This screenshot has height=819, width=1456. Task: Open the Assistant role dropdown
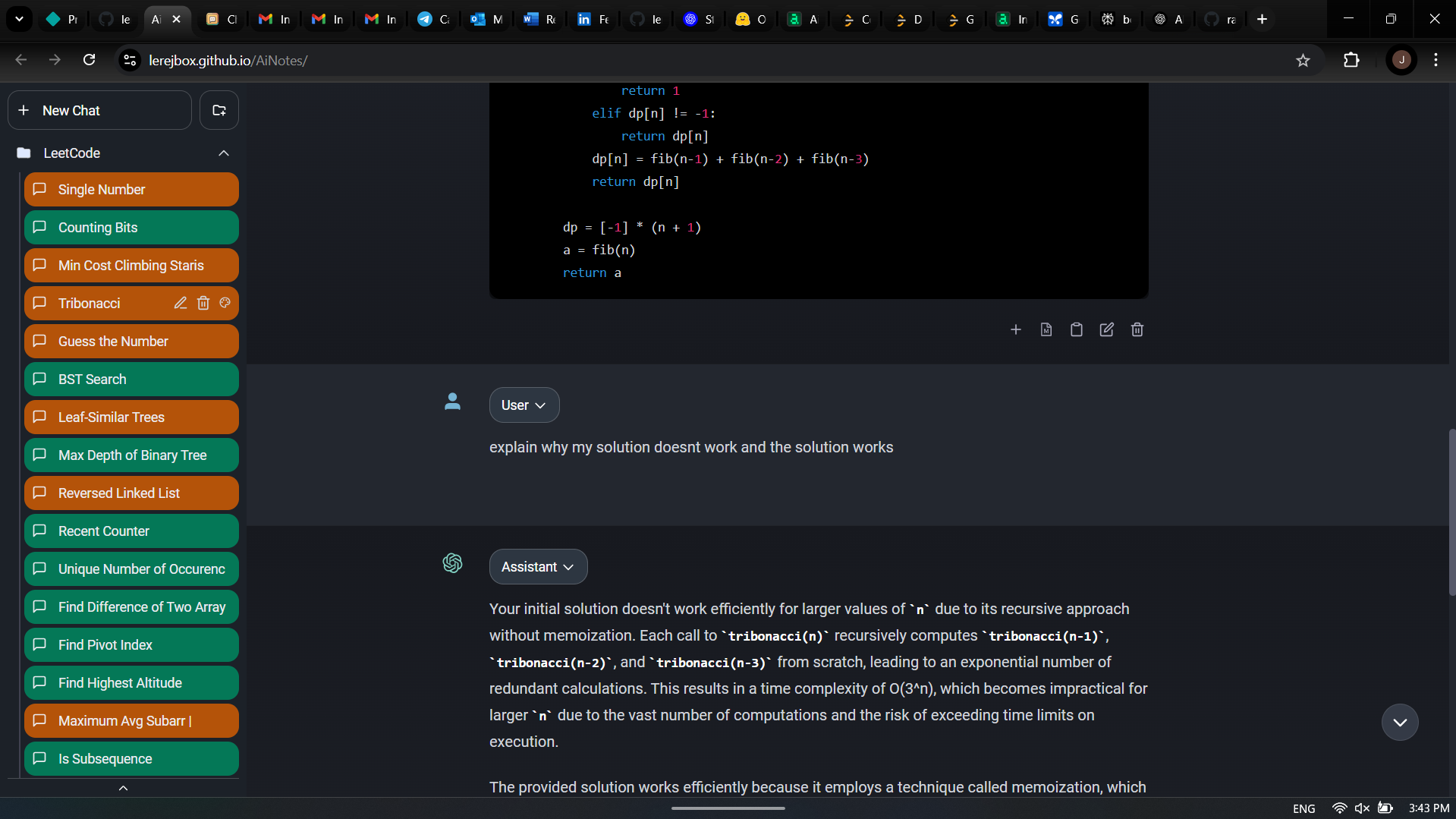[x=538, y=567]
